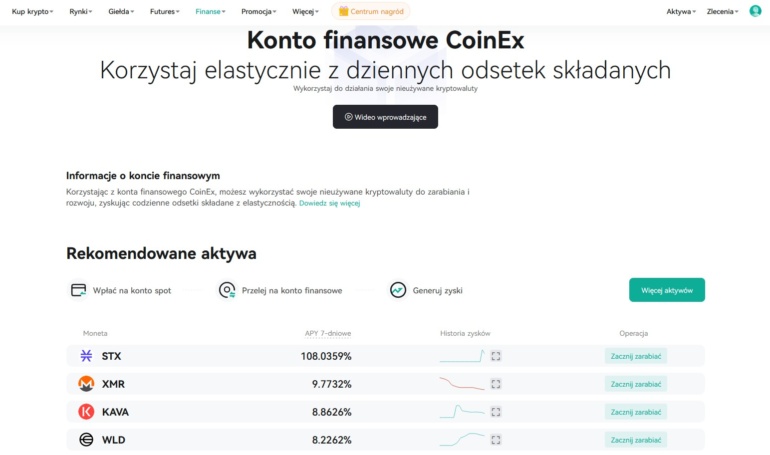Click Zacznij zarabiać for KAVA
770x455 pixels.
point(636,412)
